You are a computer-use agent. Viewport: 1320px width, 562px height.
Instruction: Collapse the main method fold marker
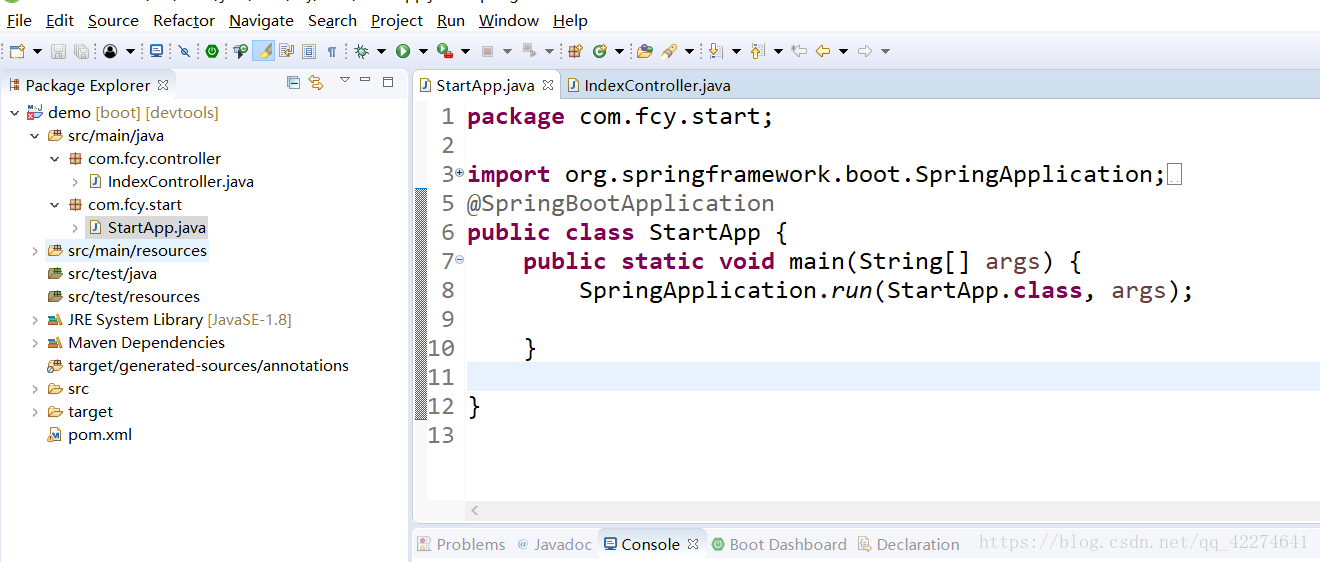pos(460,260)
